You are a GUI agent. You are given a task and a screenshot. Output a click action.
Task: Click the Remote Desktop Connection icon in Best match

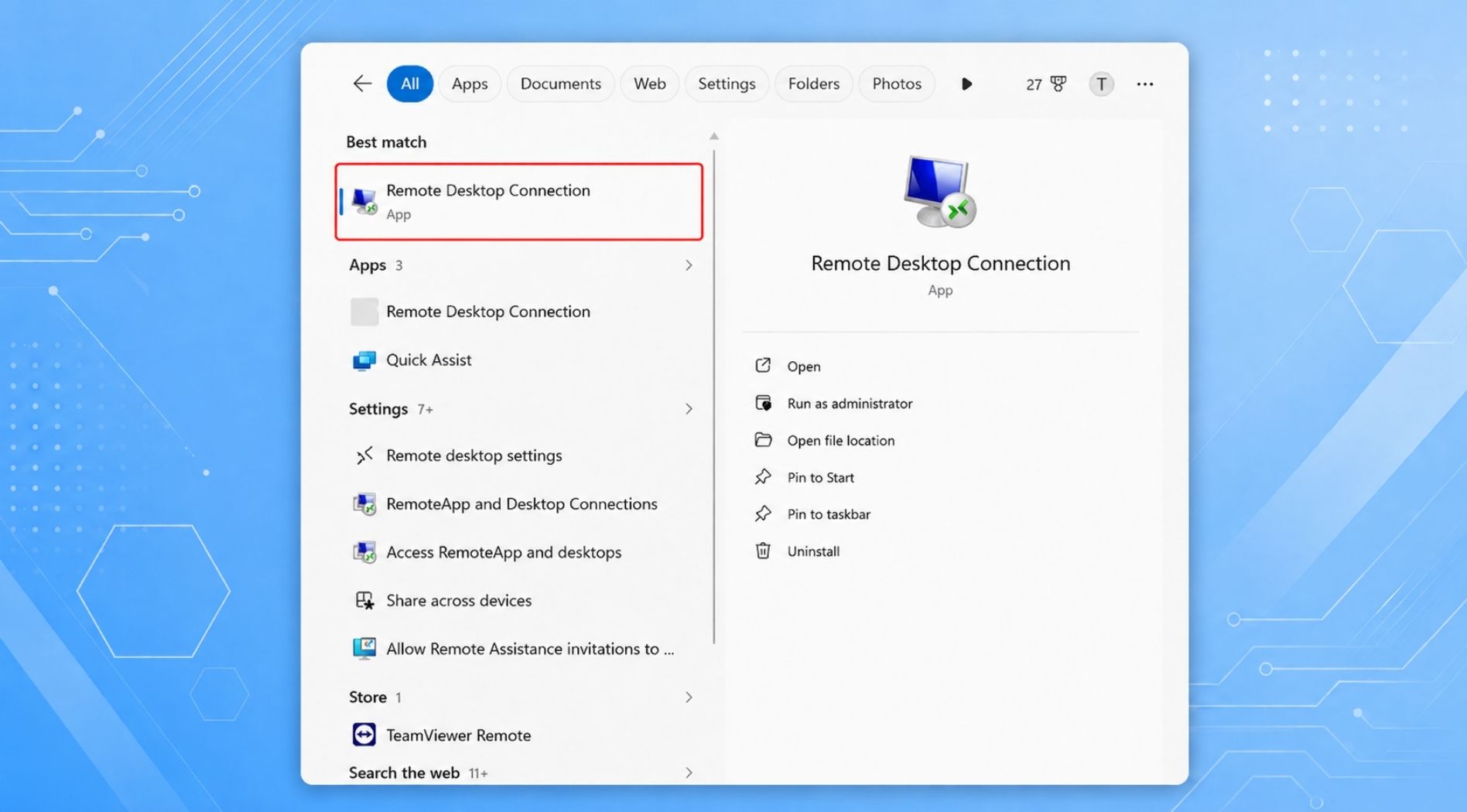tap(364, 201)
